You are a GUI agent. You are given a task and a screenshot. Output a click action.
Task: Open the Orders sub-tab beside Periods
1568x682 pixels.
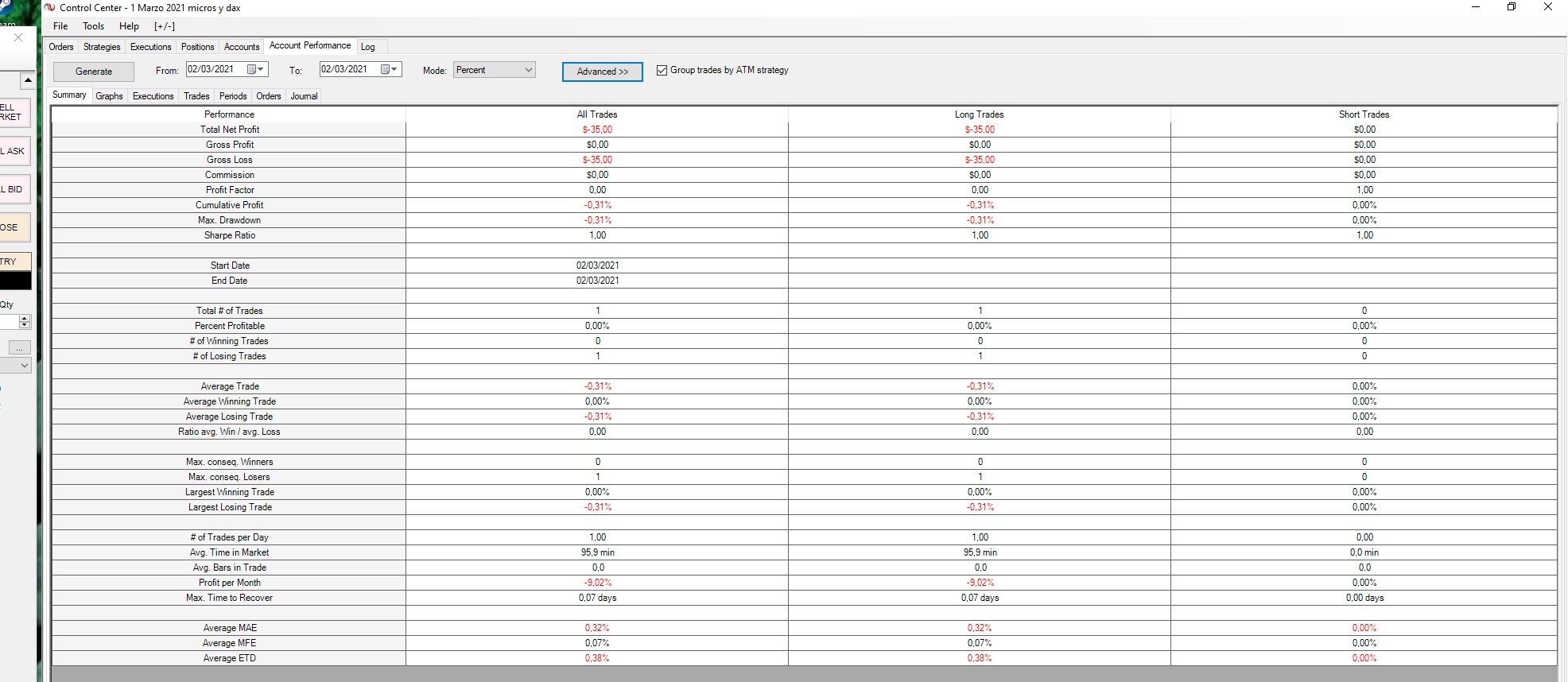[x=269, y=96]
